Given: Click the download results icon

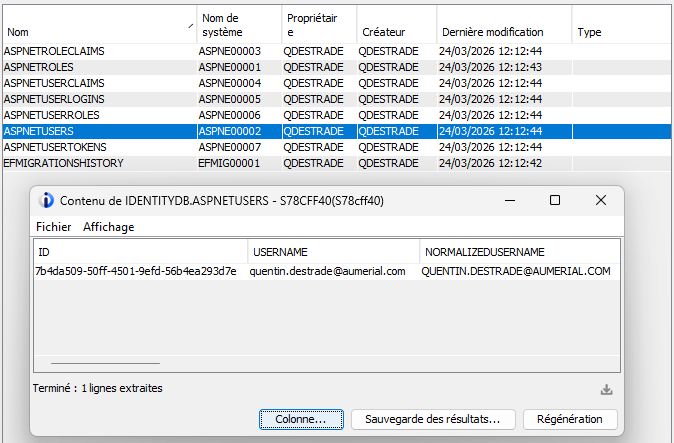Looking at the screenshot, I should pos(607,390).
